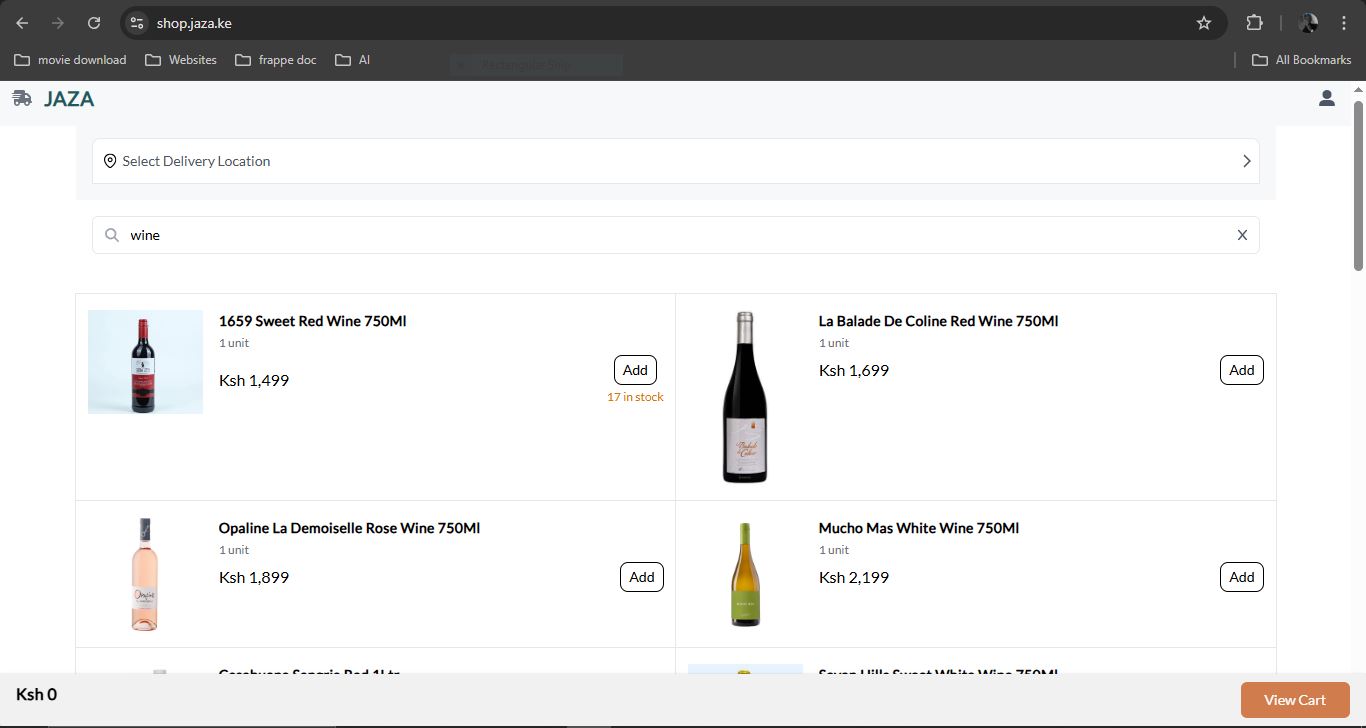Expand the Select Delivery Location chevron
This screenshot has height=728, width=1366.
pos(1246,161)
